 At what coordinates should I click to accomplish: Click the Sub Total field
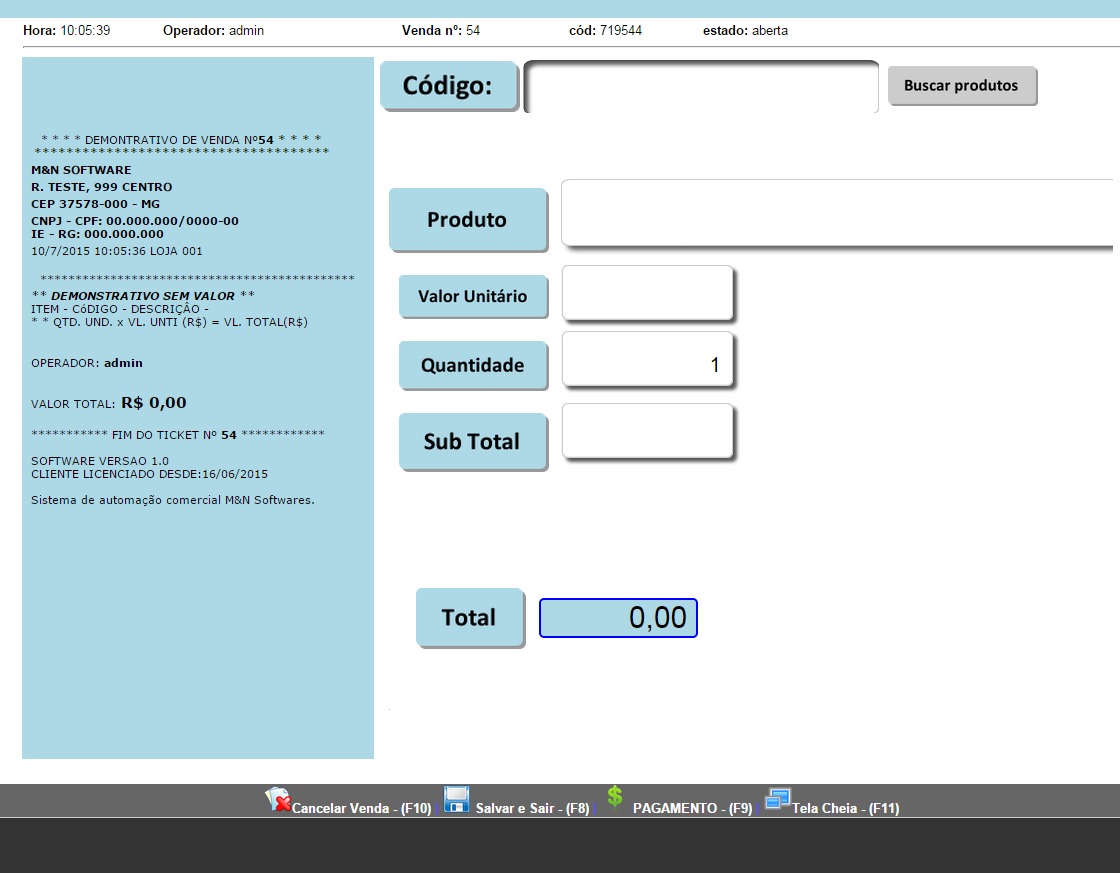[x=648, y=431]
